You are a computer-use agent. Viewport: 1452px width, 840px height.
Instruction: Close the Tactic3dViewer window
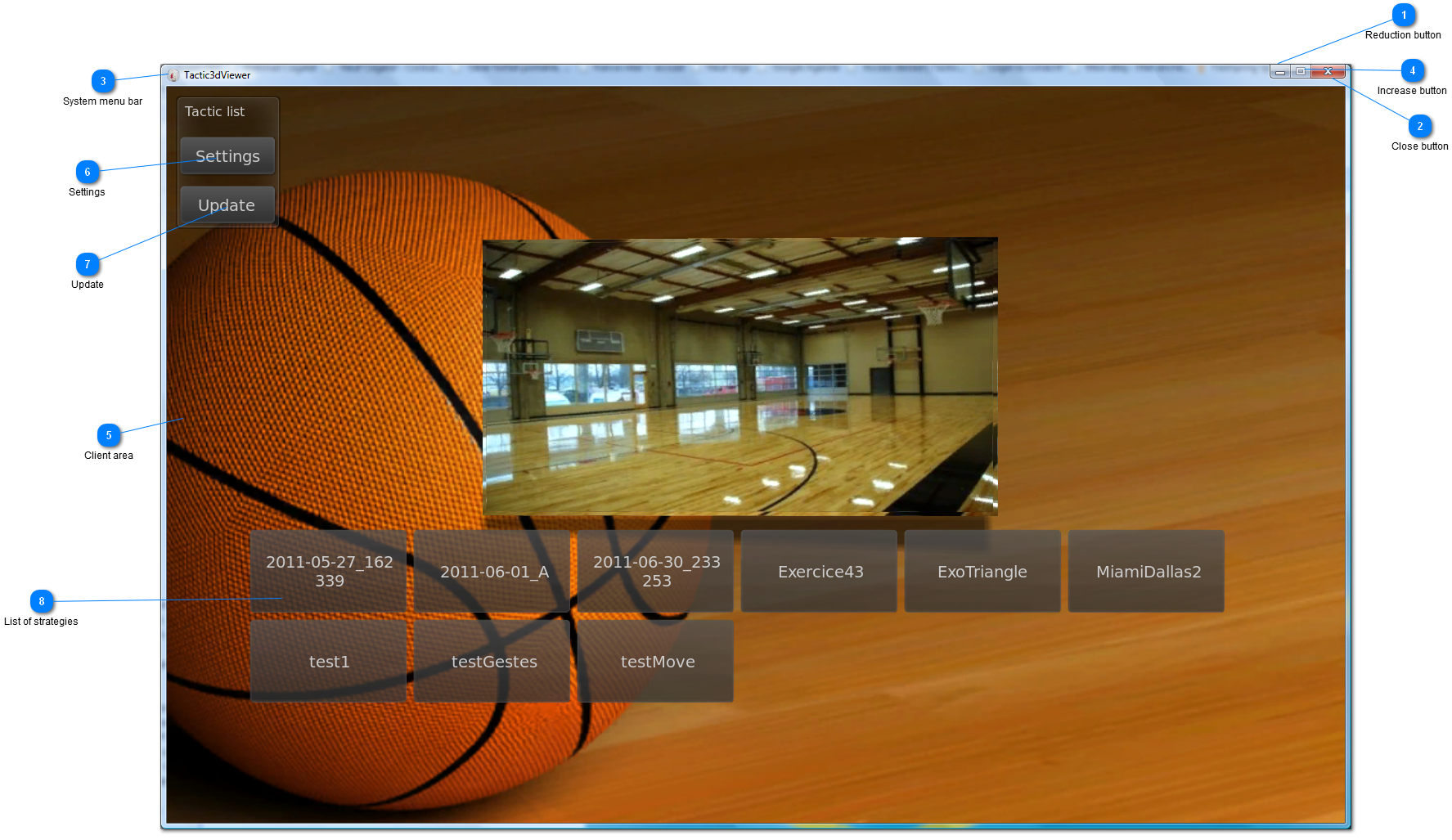(1328, 72)
